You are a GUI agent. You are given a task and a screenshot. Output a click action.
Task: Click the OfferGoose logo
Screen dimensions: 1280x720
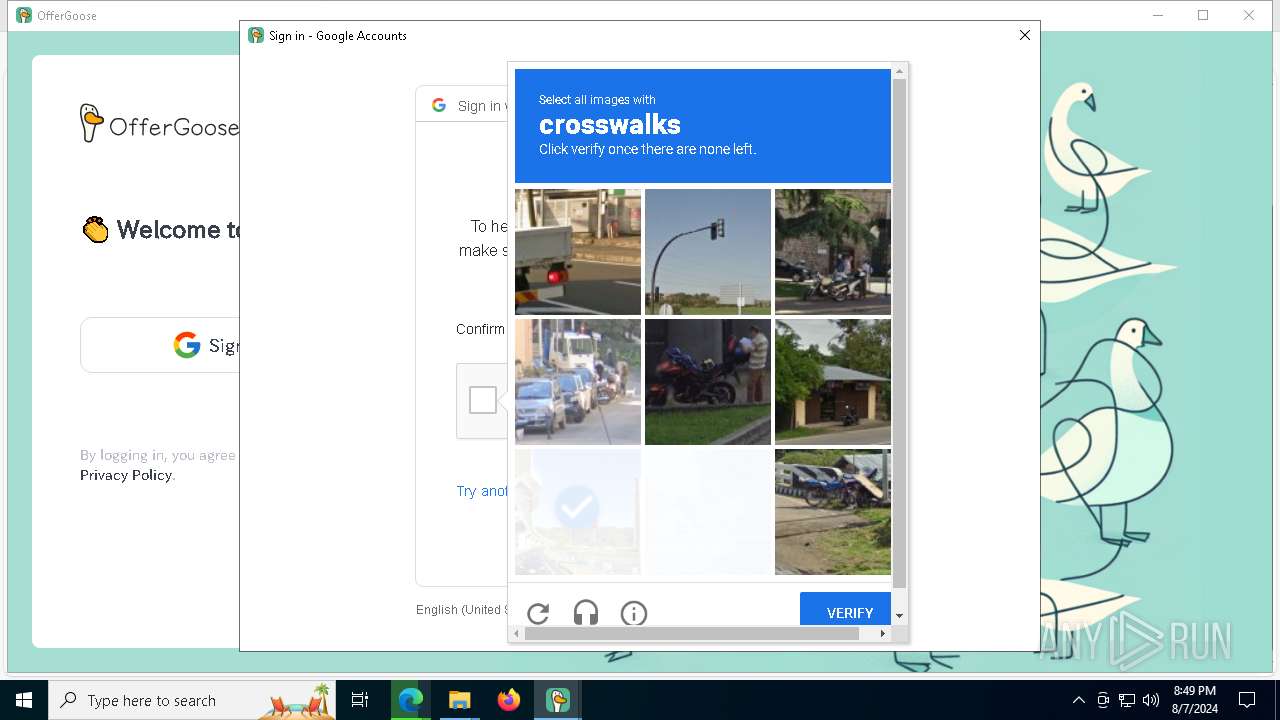[159, 124]
